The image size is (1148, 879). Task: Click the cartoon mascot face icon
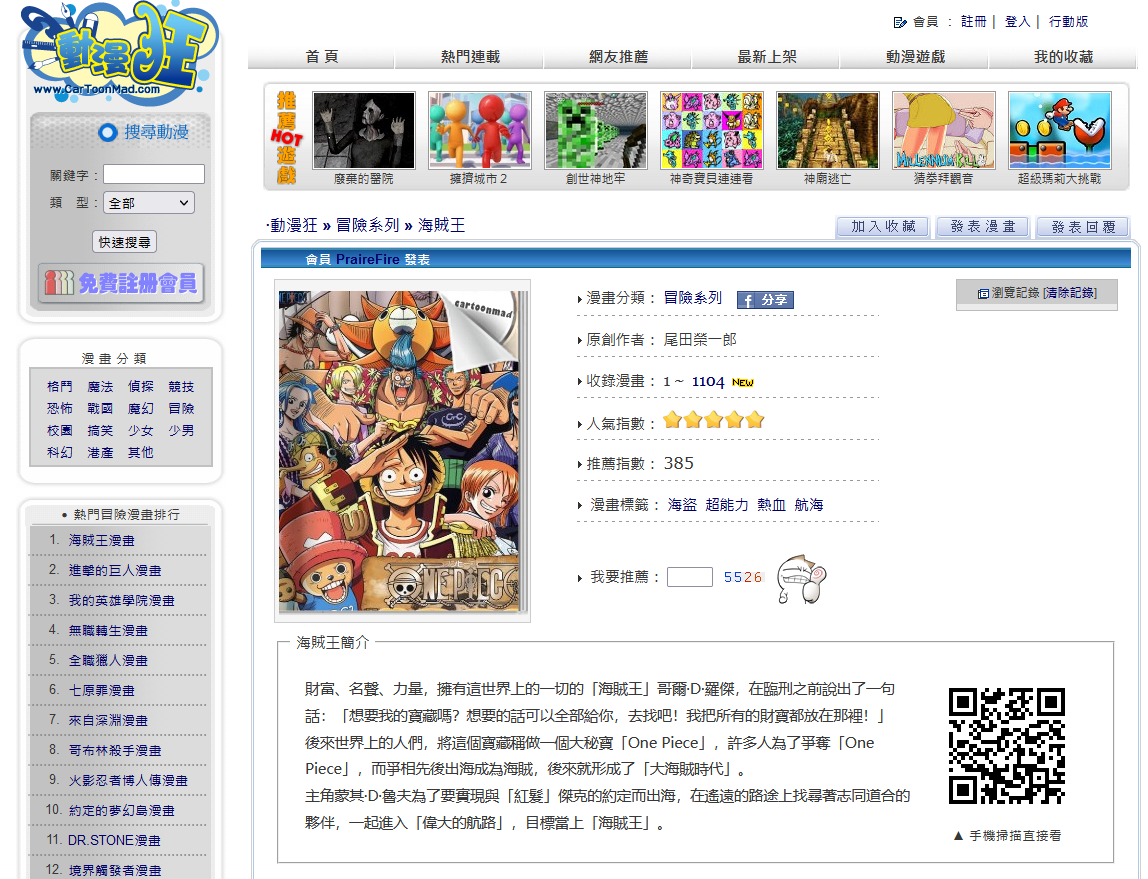pos(802,579)
